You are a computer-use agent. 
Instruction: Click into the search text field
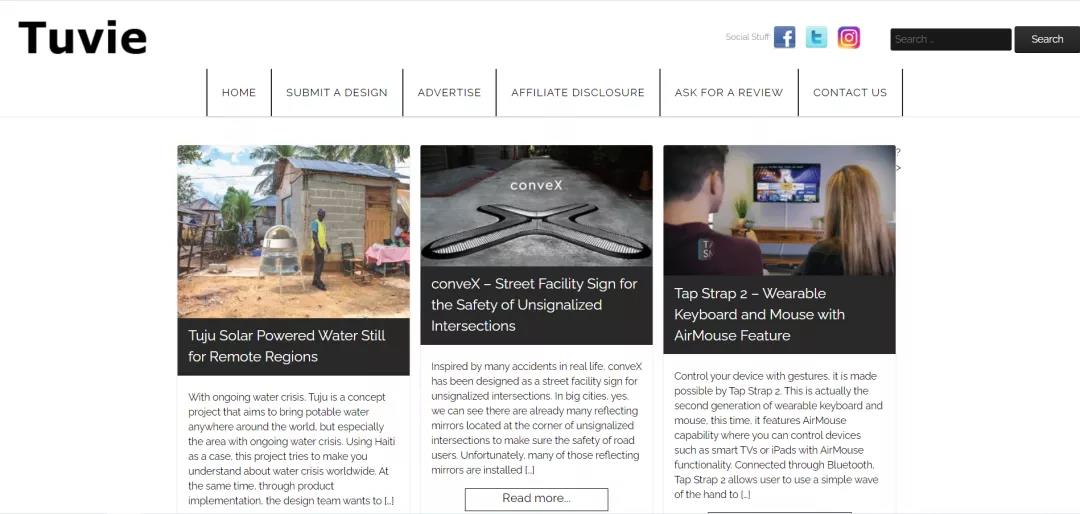tap(951, 39)
